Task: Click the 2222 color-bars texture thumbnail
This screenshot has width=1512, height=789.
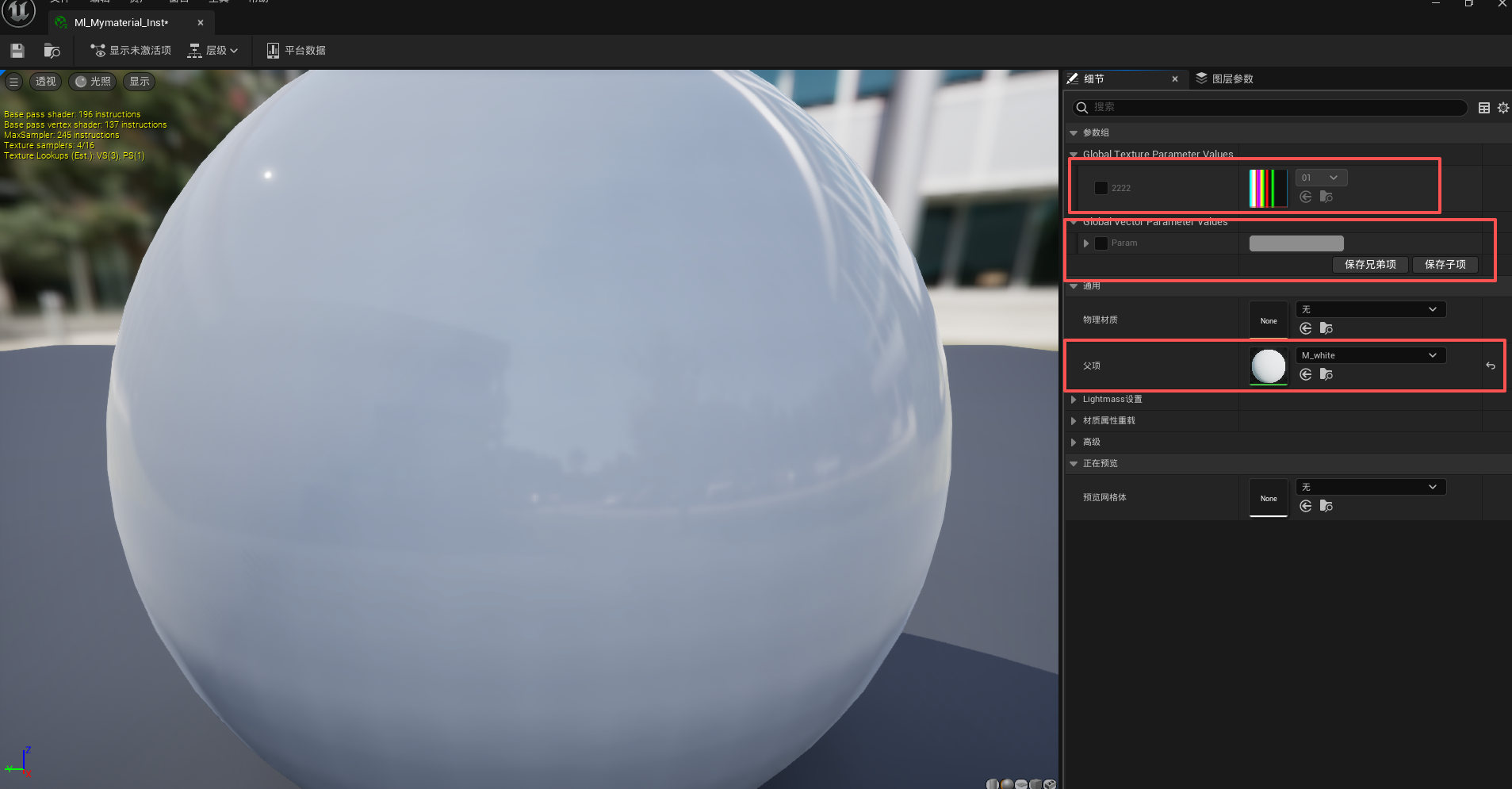Action: [x=1268, y=189]
